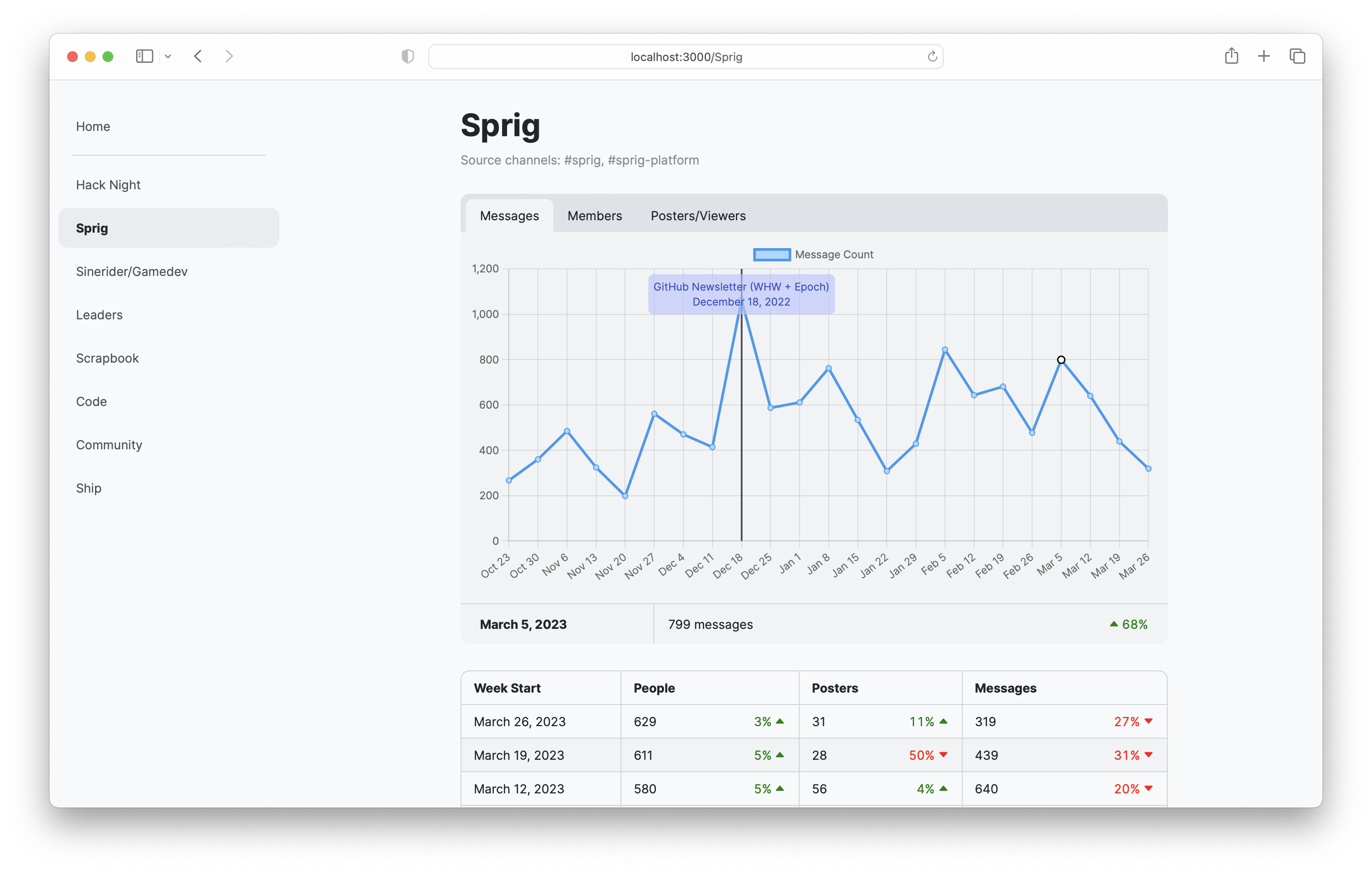The image size is (1372, 873).
Task: Select the blue Message Count color swatch
Action: pos(771,254)
